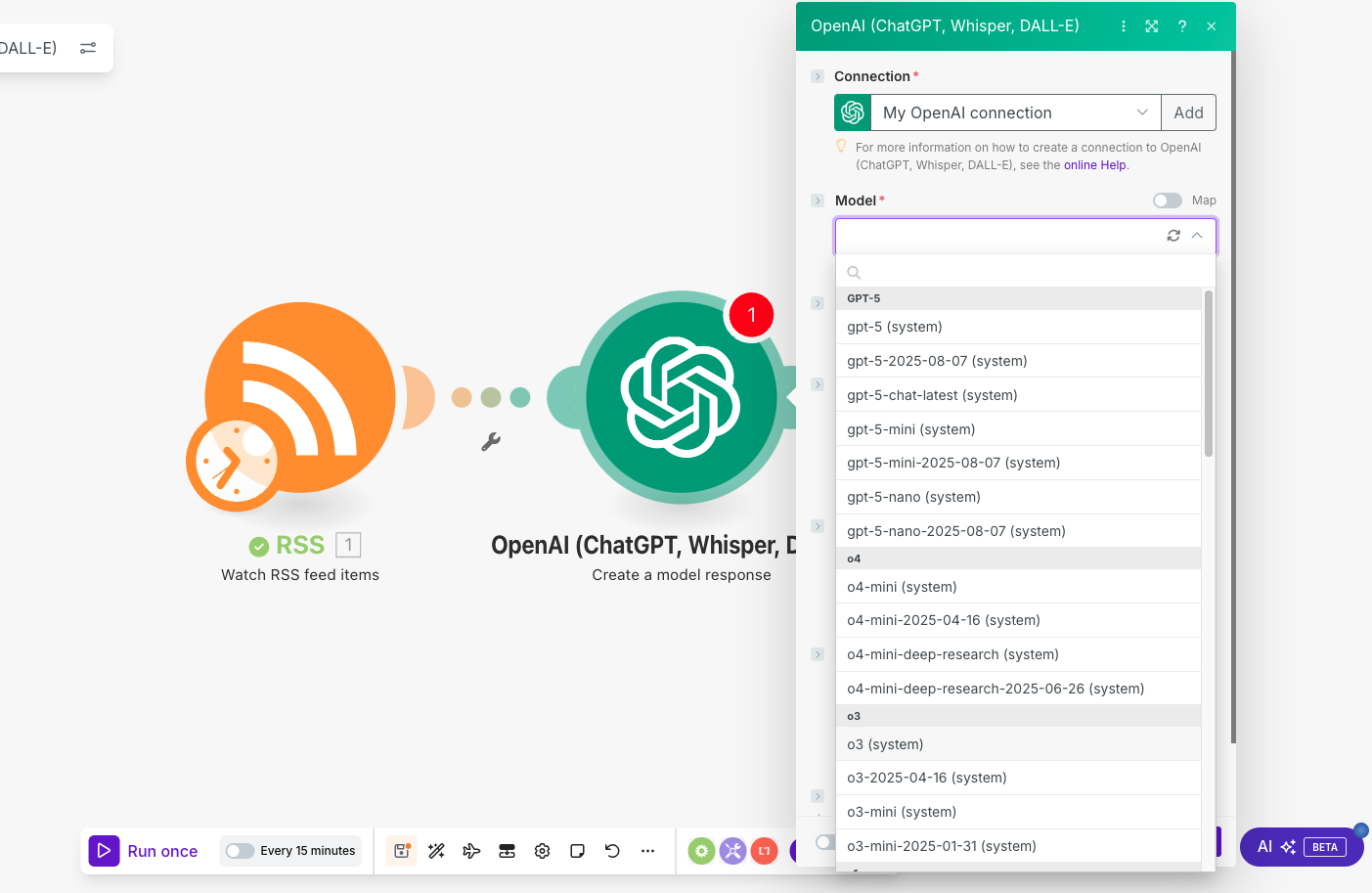
Task: Click the OpenAI panel's vertical scrollbar
Action: [1233, 396]
